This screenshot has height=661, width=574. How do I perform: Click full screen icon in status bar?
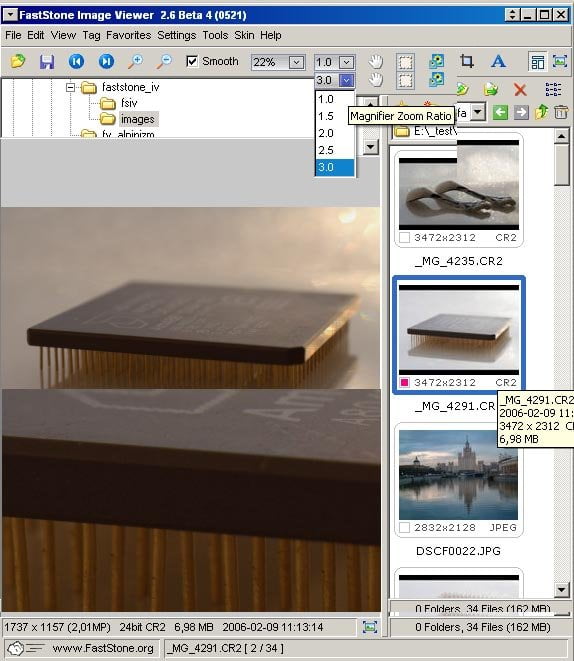click(x=370, y=627)
